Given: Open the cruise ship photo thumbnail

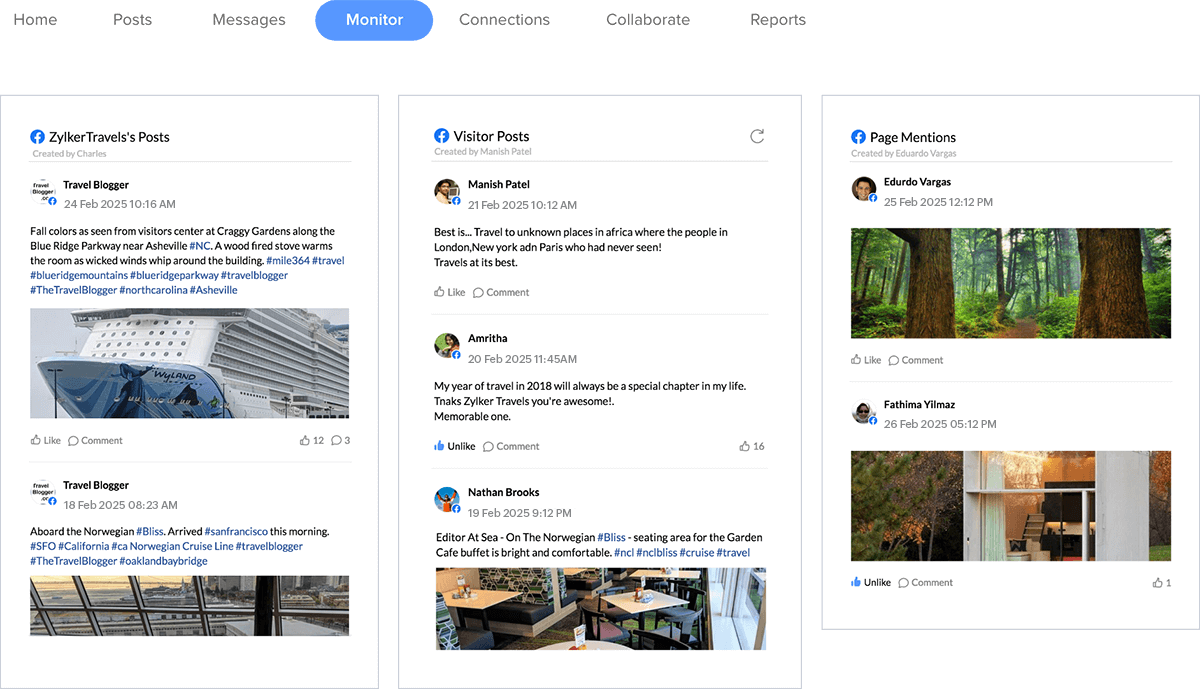Looking at the screenshot, I should pos(190,363).
